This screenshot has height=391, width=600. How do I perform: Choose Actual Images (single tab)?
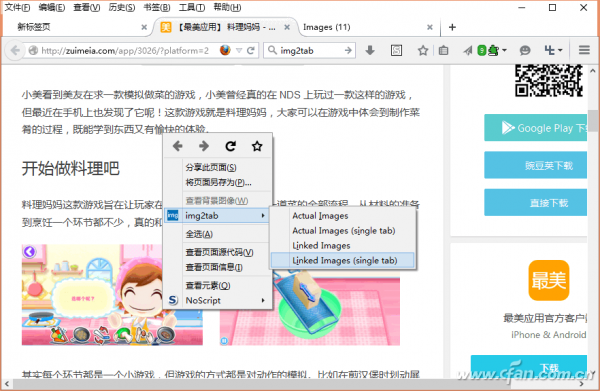pos(342,231)
